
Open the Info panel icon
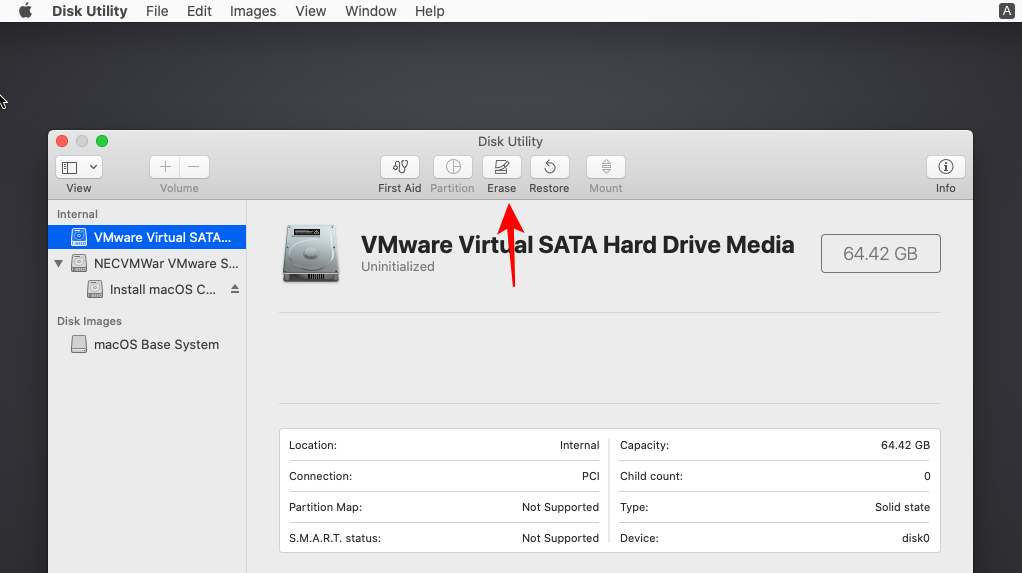point(945,167)
